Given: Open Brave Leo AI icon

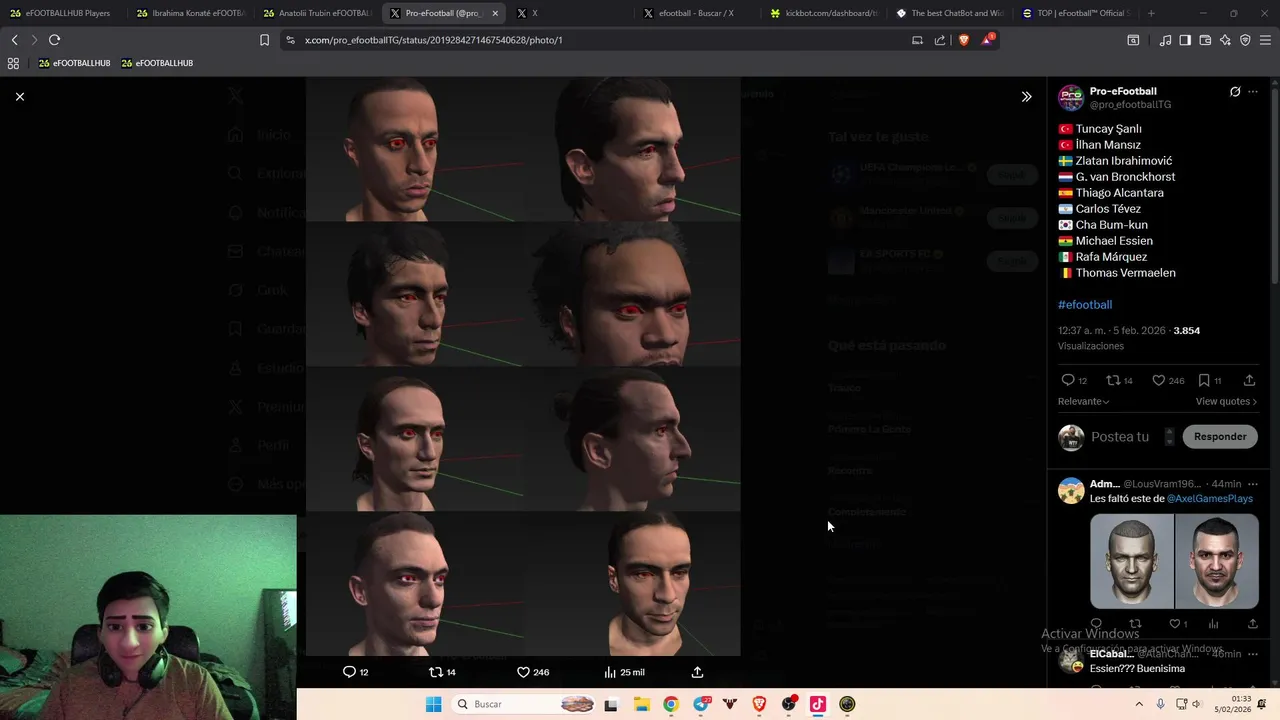Looking at the screenshot, I should pos(1225,40).
